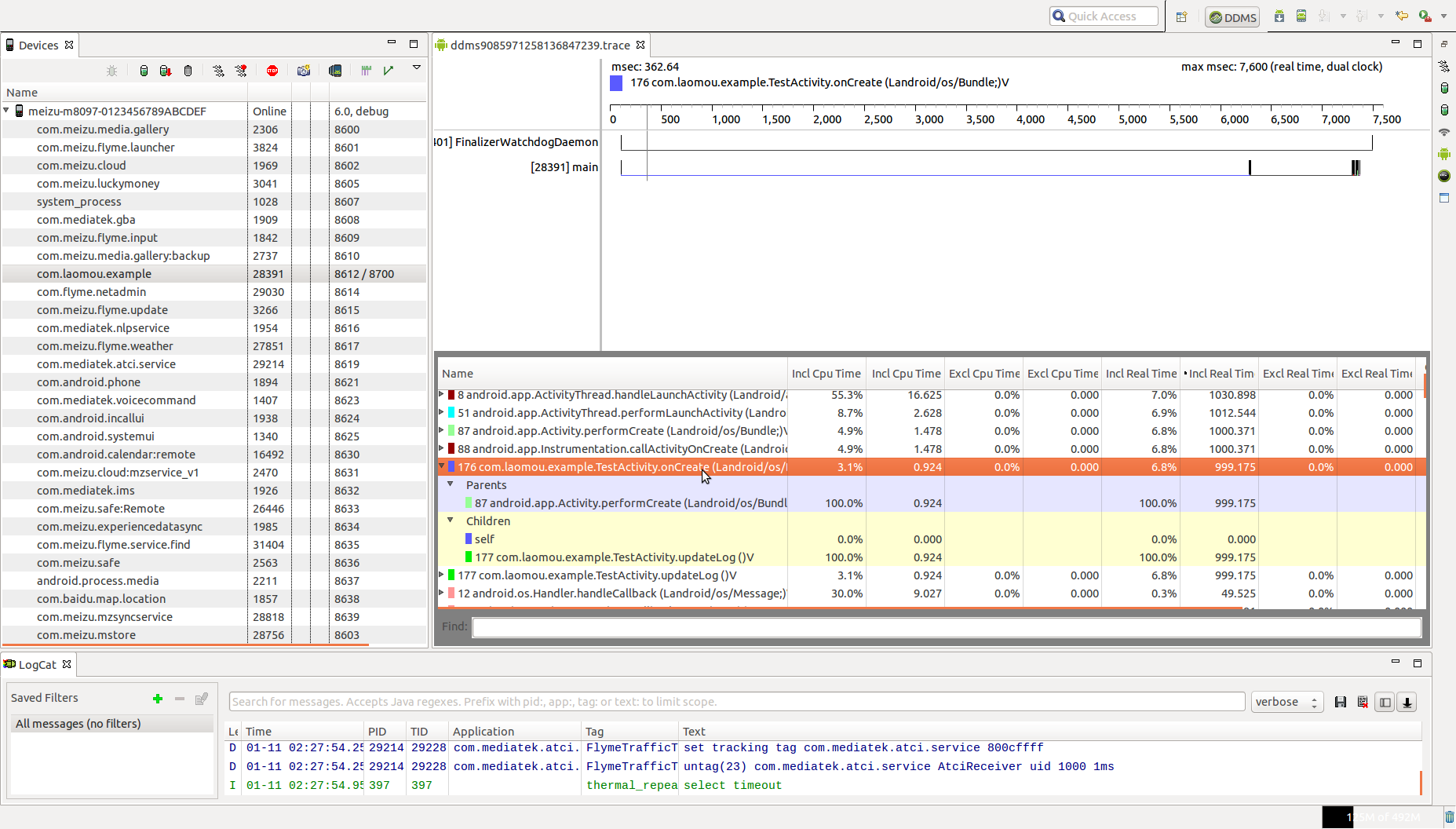Click the Dump View Hierarchy for UI Automator icon

(x=335, y=71)
